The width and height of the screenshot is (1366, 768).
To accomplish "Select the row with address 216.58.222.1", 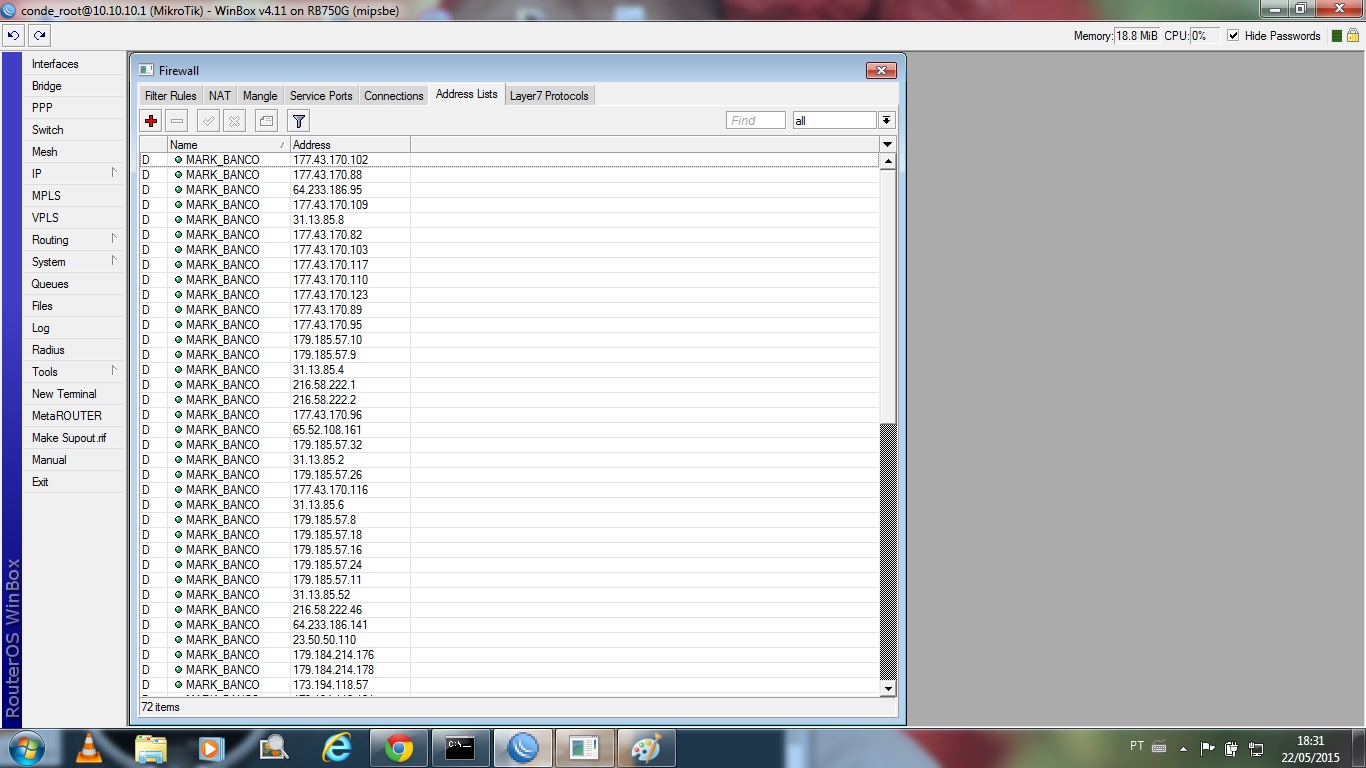I will [510, 385].
